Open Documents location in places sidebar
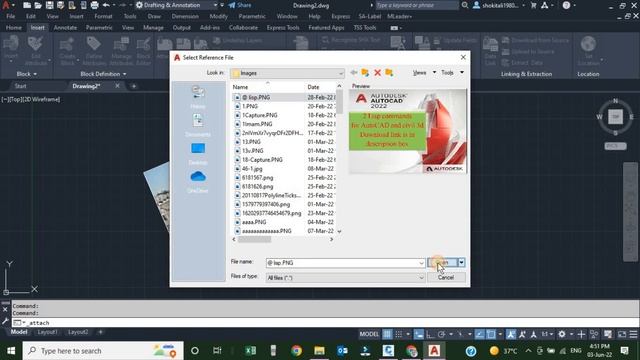The height and width of the screenshot is (360, 640). (198, 125)
